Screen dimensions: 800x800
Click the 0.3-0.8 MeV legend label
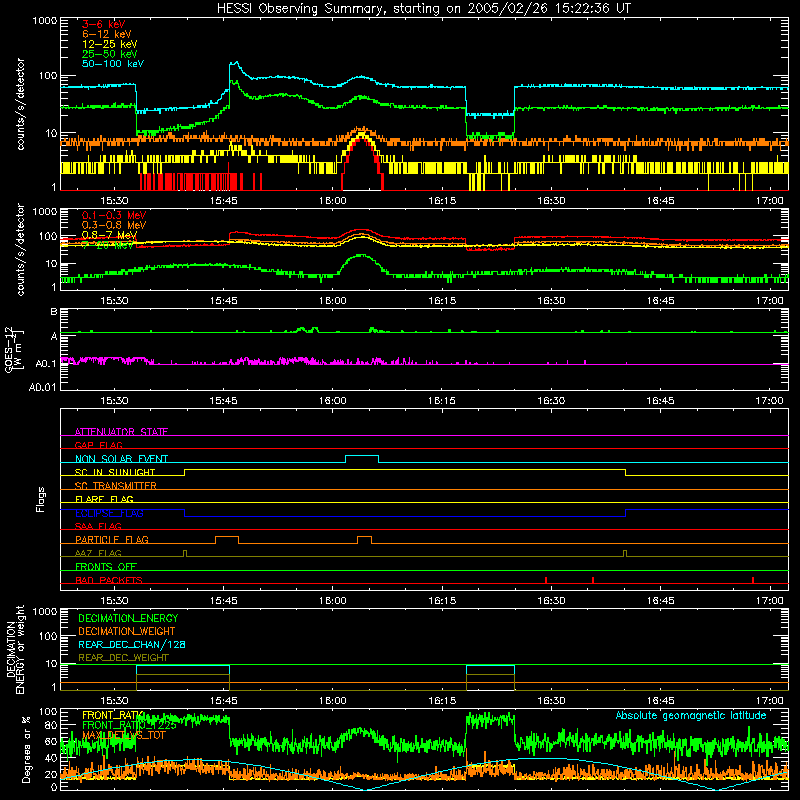click(114, 226)
